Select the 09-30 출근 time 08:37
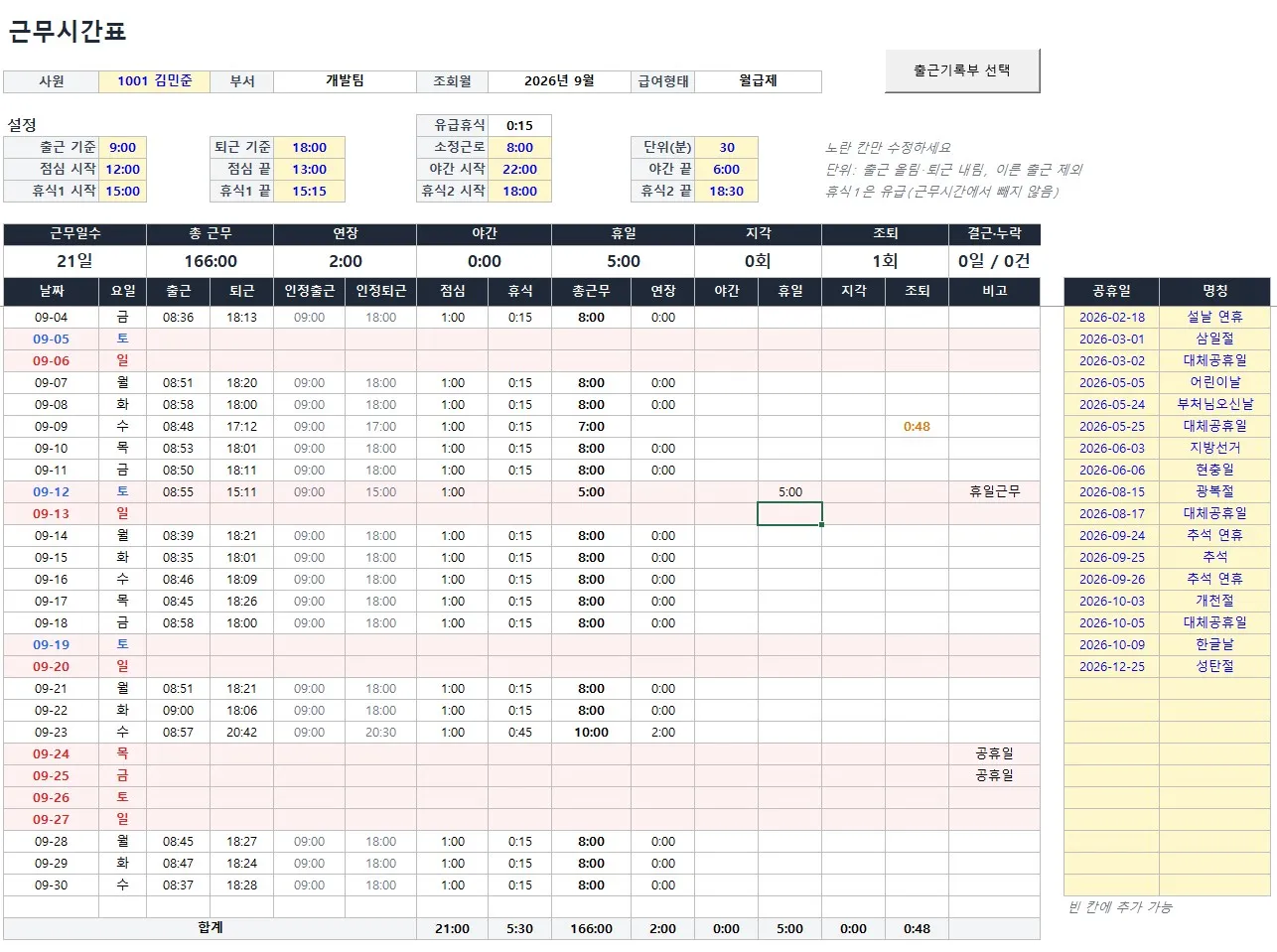This screenshot has height=952, width=1277. tap(178, 885)
